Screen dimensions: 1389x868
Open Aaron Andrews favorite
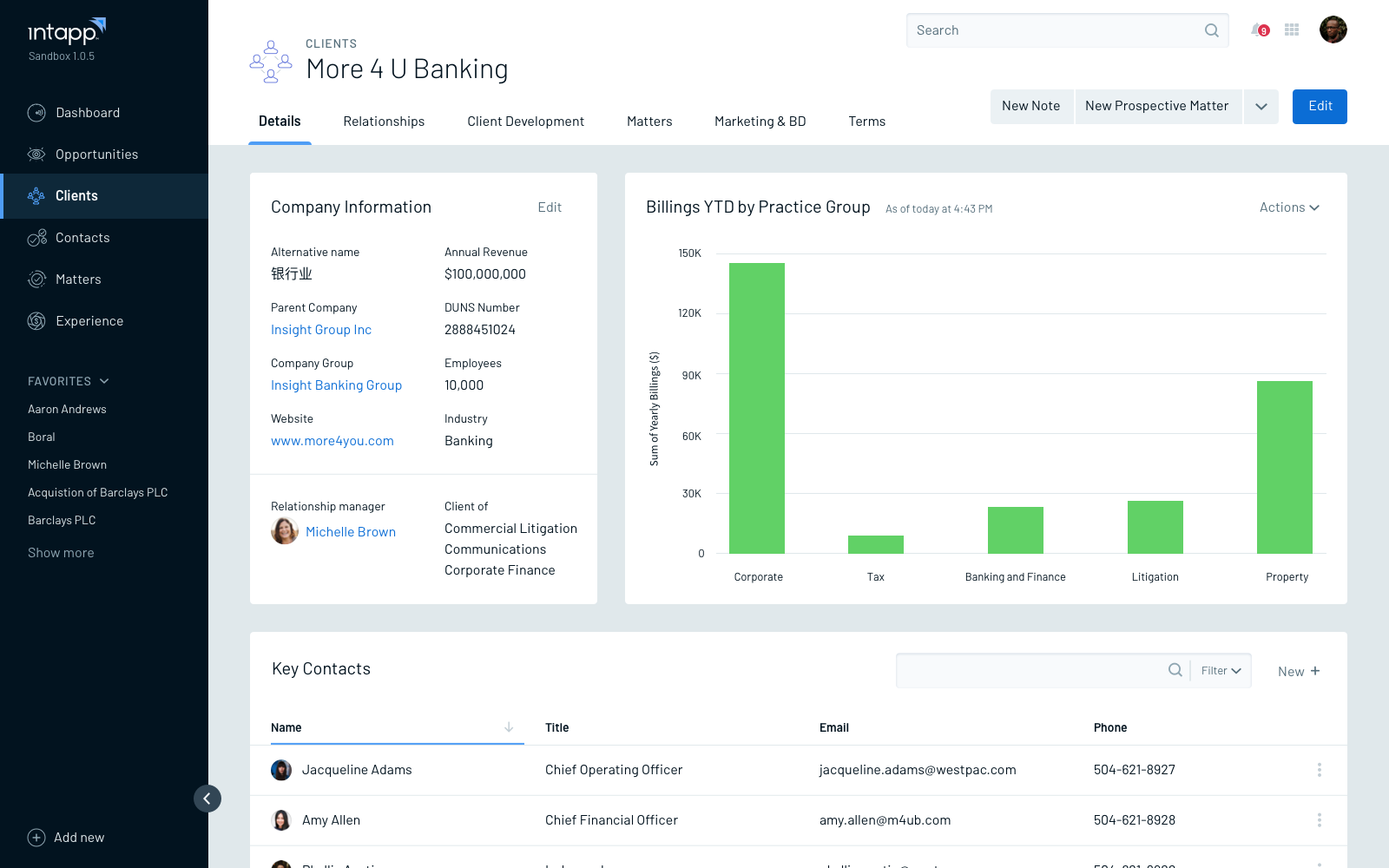click(x=67, y=410)
